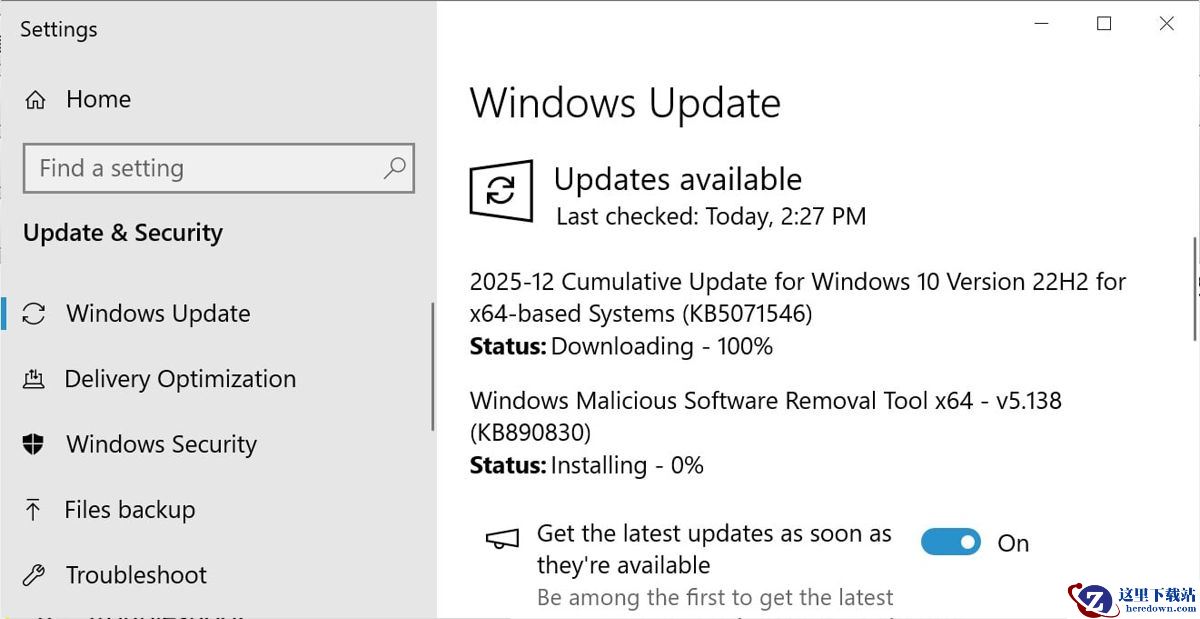Maximize the Settings window
This screenshot has width=1200, height=619.
tap(1104, 24)
